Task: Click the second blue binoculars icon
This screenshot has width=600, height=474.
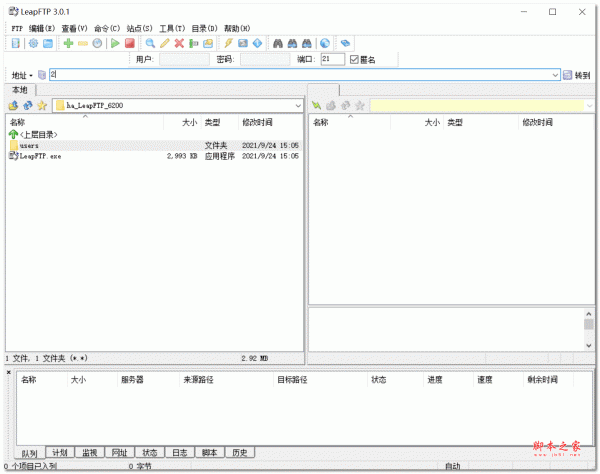Action: click(292, 43)
